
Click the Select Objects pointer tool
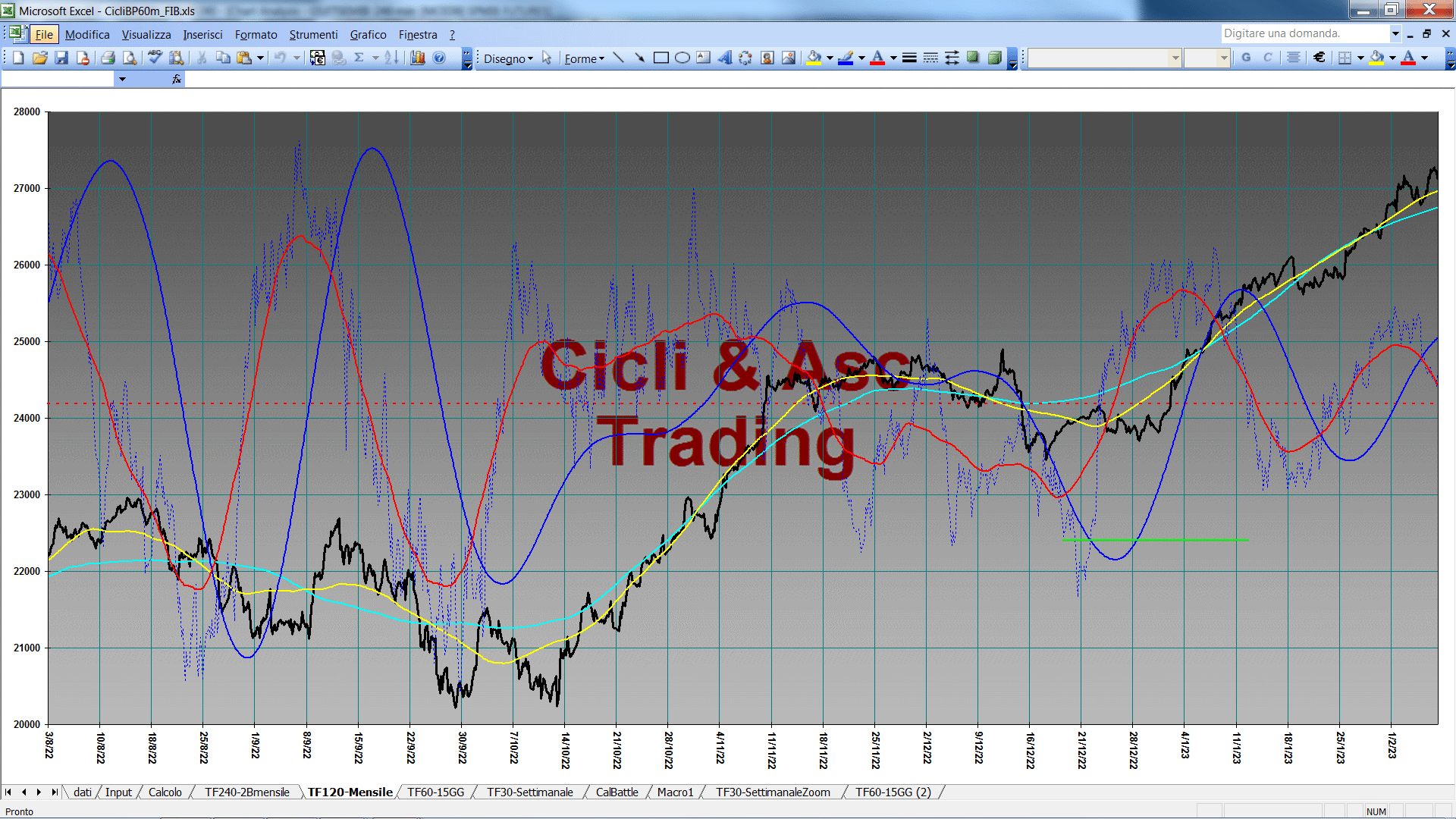tap(547, 58)
